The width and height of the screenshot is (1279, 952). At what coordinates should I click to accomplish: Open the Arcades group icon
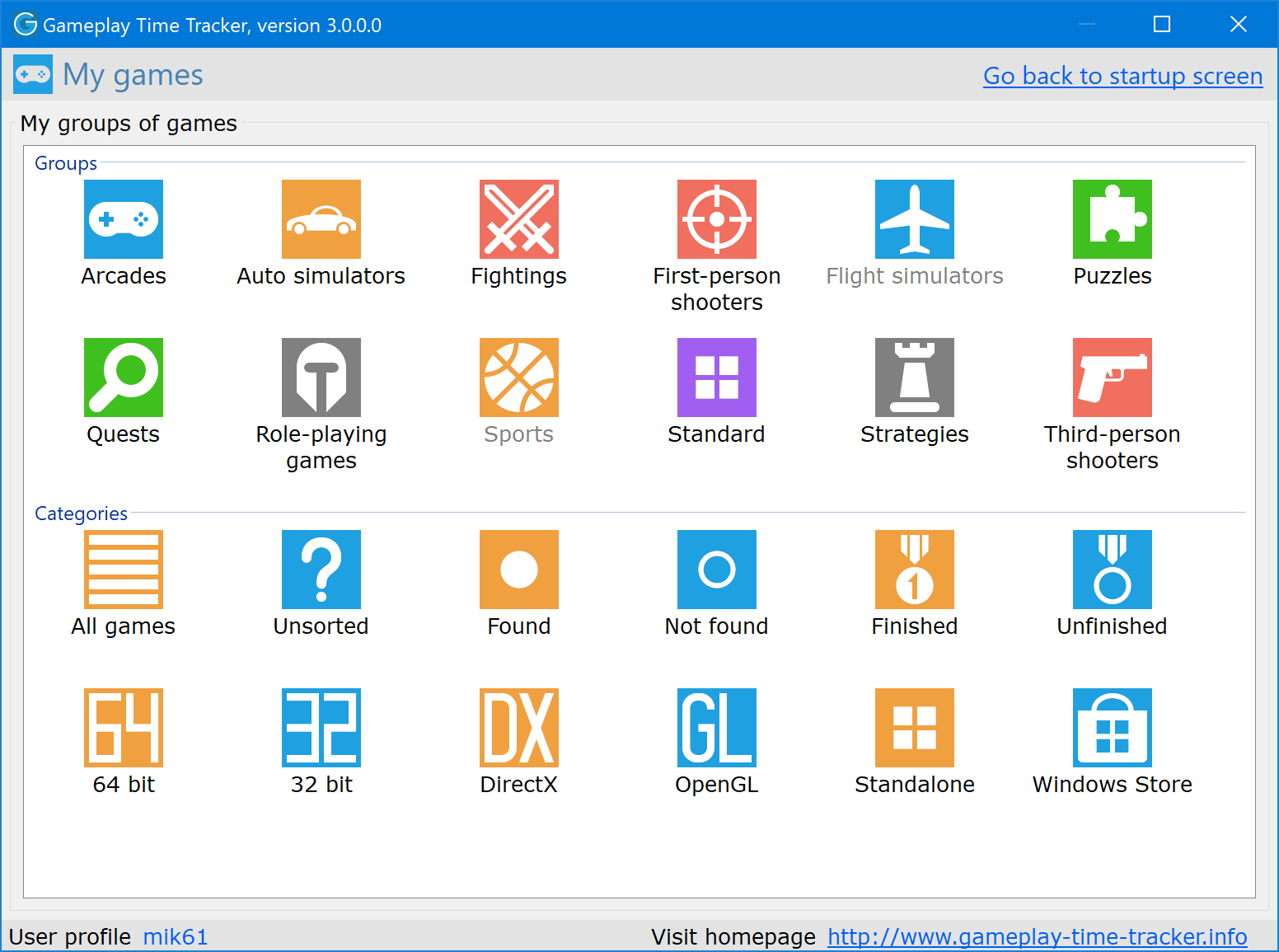pyautogui.click(x=124, y=219)
